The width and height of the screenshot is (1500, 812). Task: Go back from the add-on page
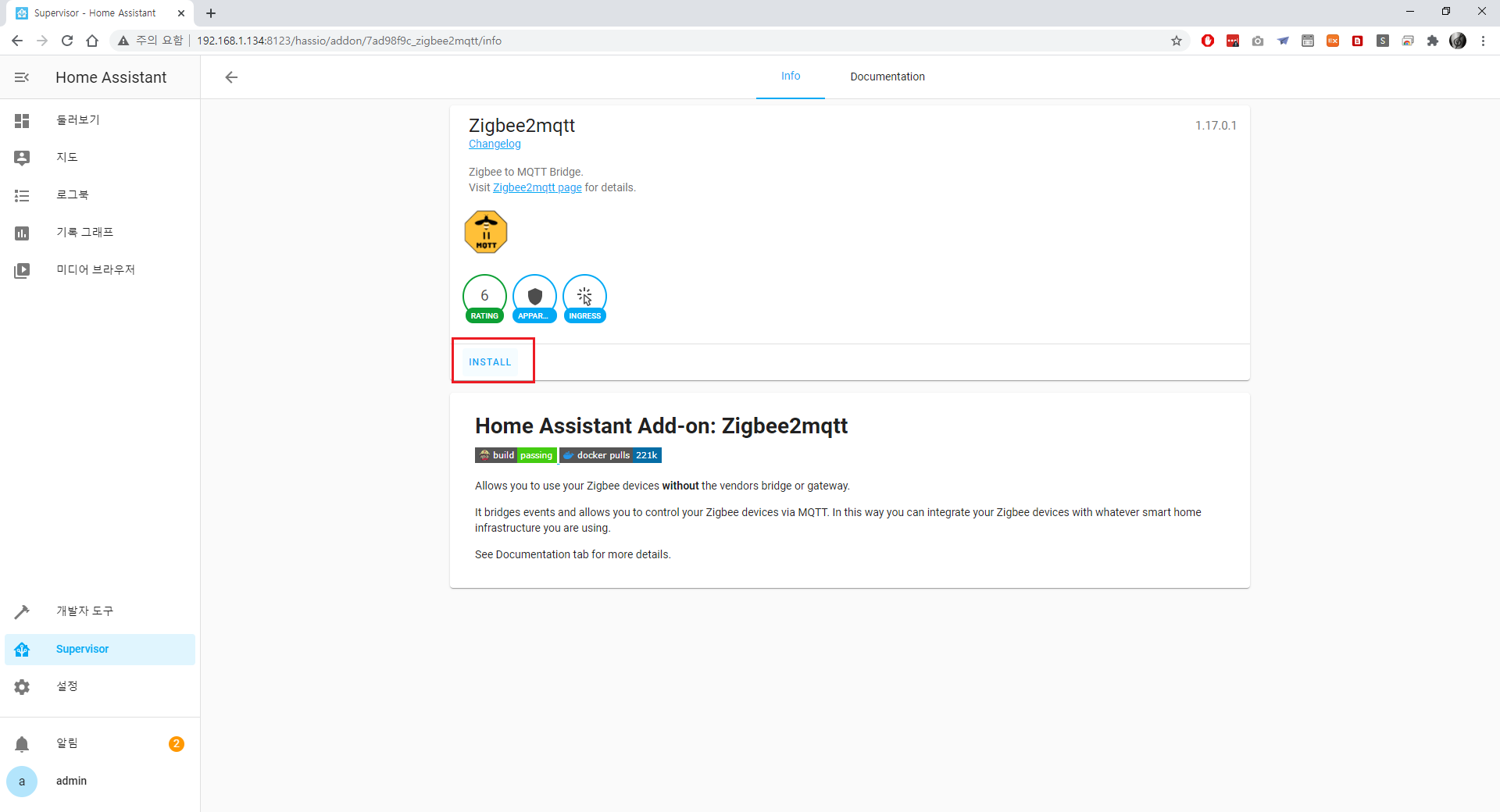point(231,77)
